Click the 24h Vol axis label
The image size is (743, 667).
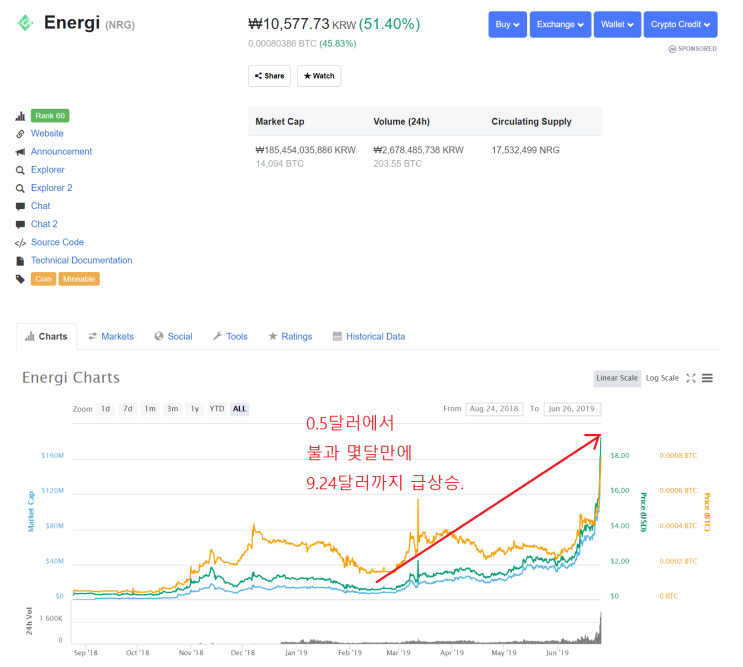click(x=29, y=621)
